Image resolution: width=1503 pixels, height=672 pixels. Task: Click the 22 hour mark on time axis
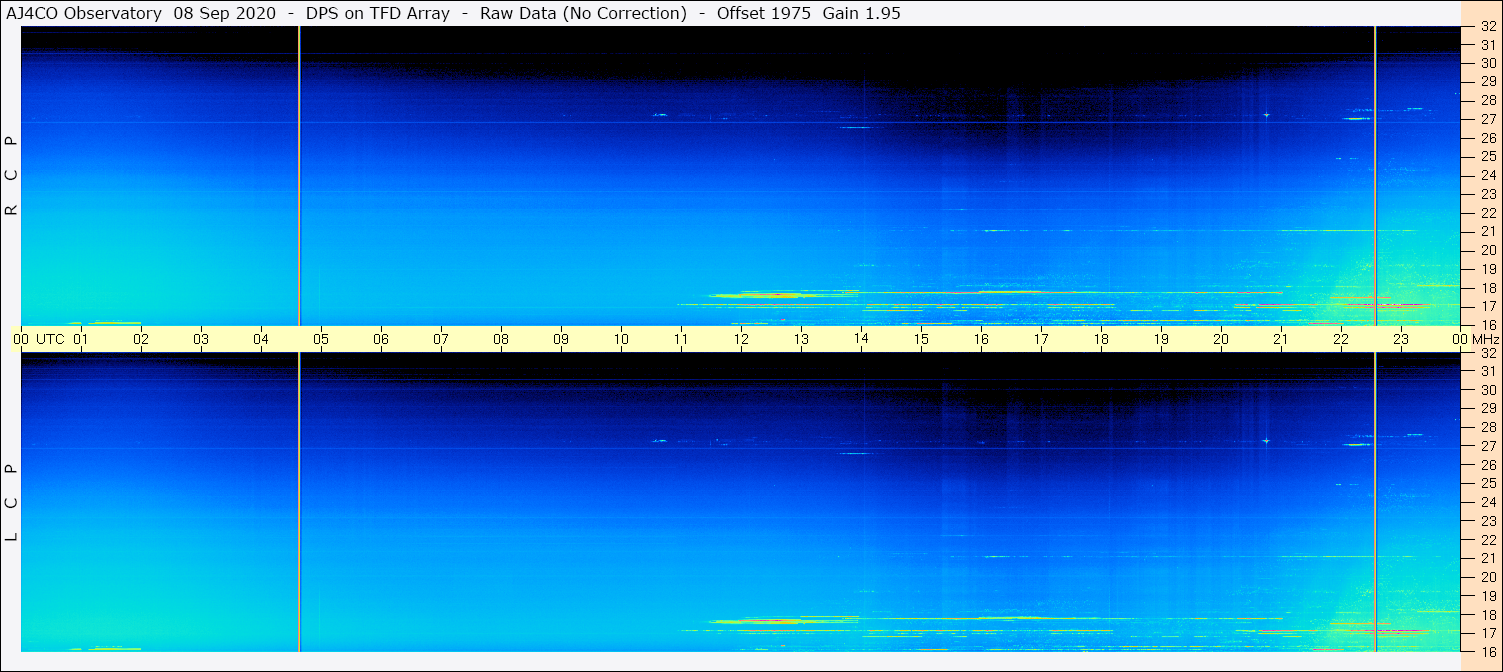pos(1341,339)
